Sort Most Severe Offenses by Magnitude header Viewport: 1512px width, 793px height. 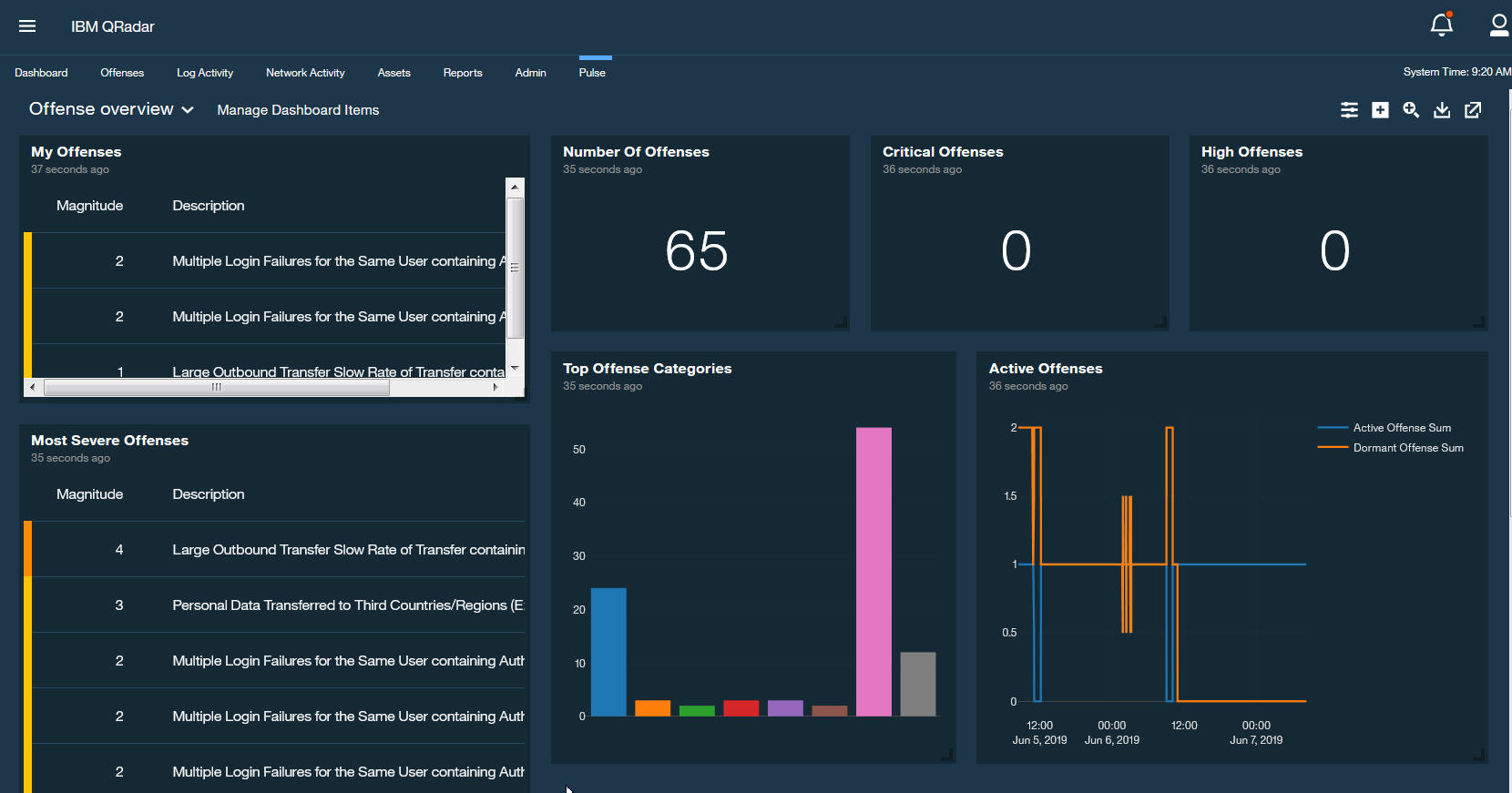pos(89,494)
